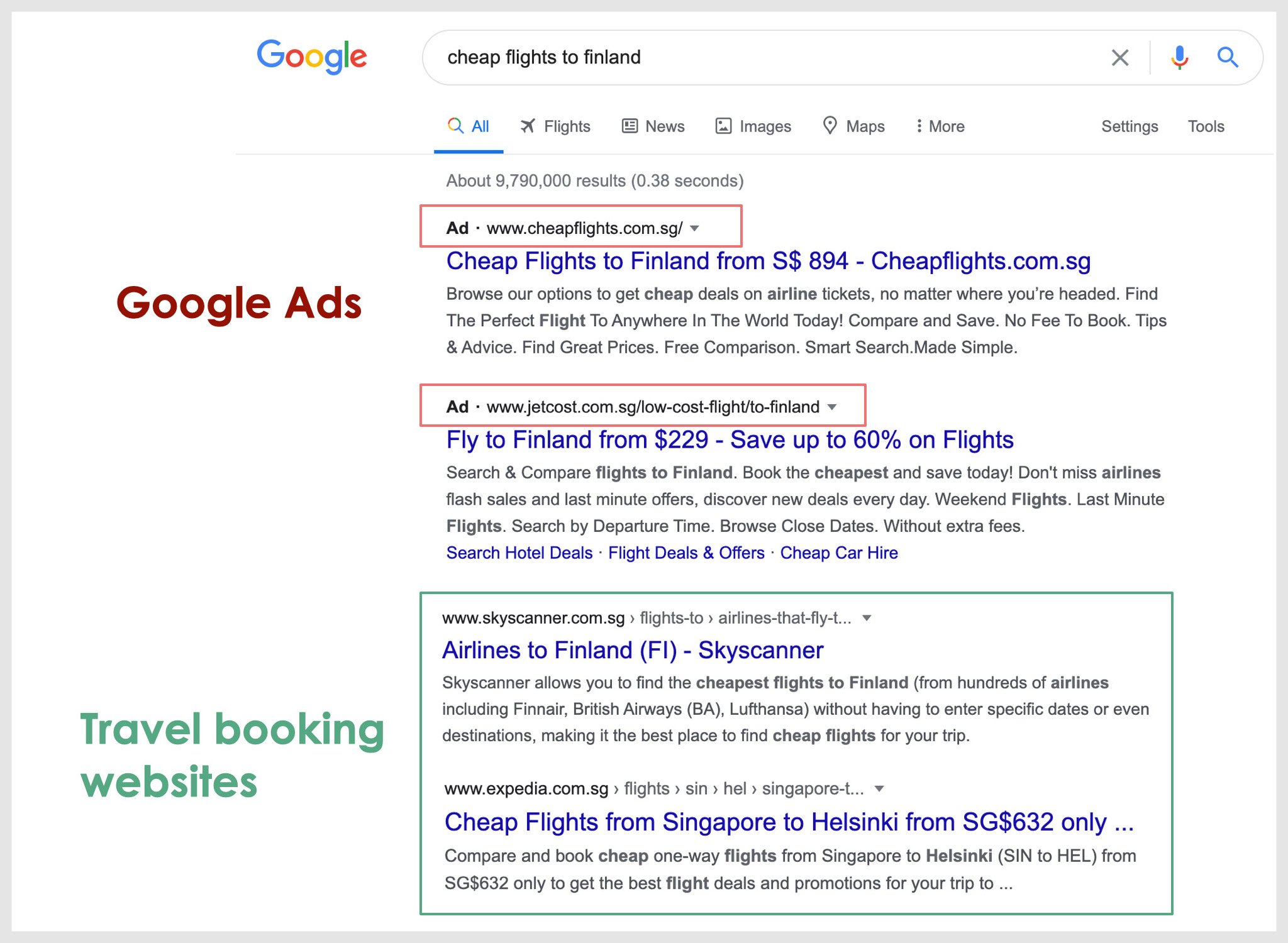Screen dimensions: 1288x943
Task: Expand arrow beside skyscanner.com.sg URL
Action: click(867, 618)
